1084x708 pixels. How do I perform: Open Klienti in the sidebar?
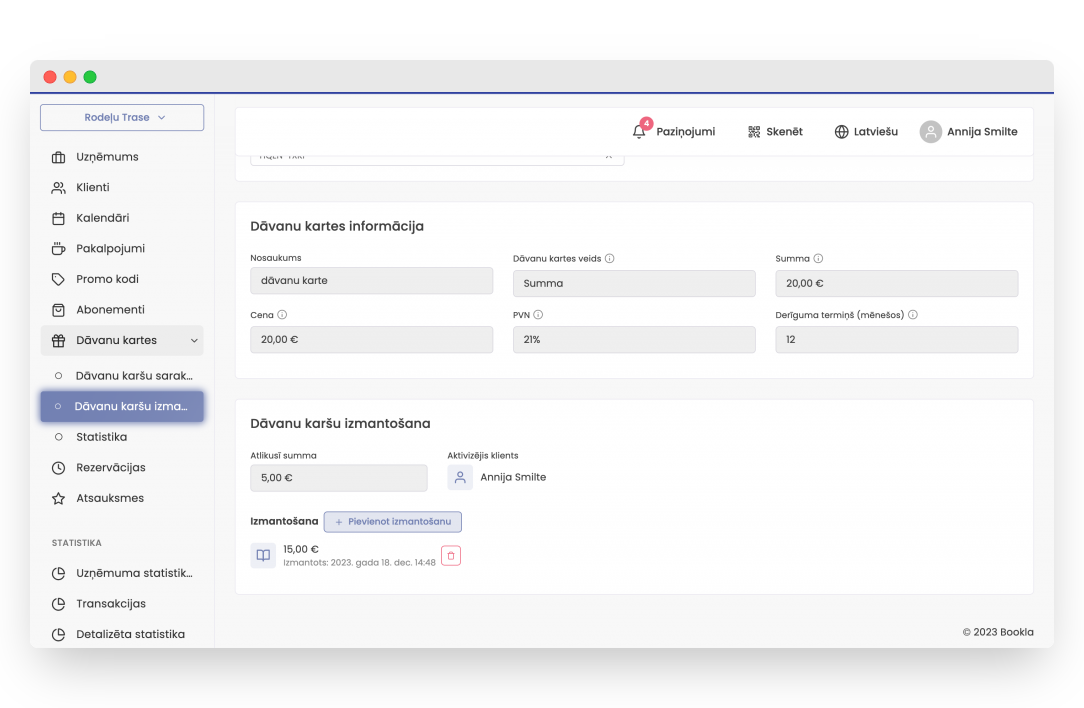click(93, 187)
